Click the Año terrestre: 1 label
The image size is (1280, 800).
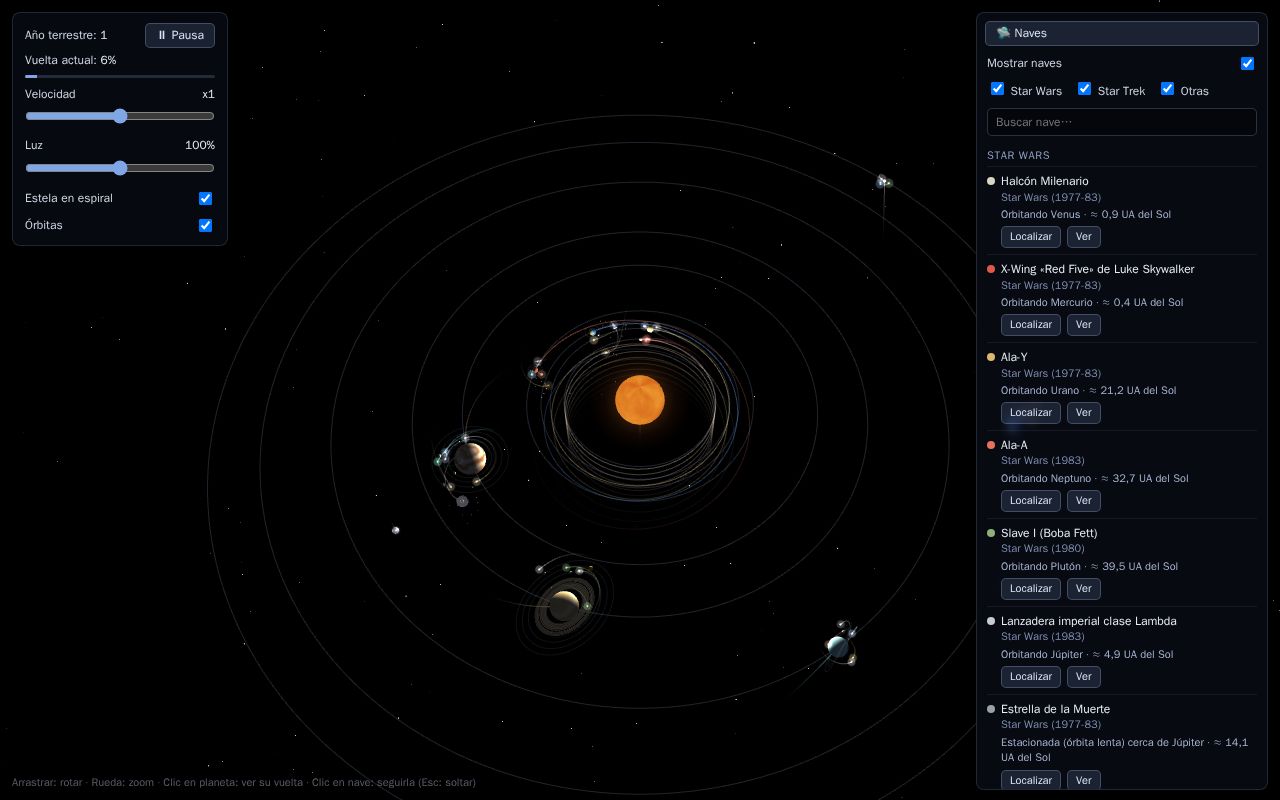[66, 35]
